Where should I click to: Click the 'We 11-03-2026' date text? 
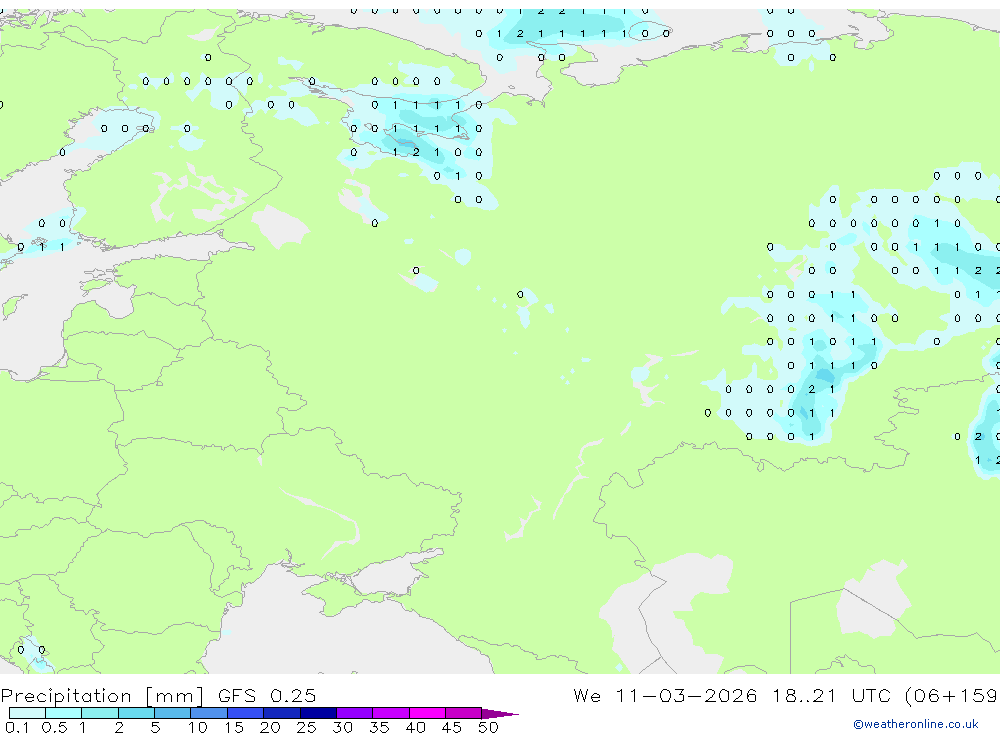pyautogui.click(x=665, y=695)
